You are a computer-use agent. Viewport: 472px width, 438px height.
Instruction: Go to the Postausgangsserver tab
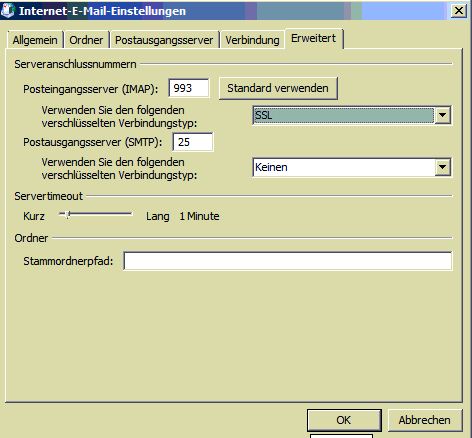coord(164,40)
